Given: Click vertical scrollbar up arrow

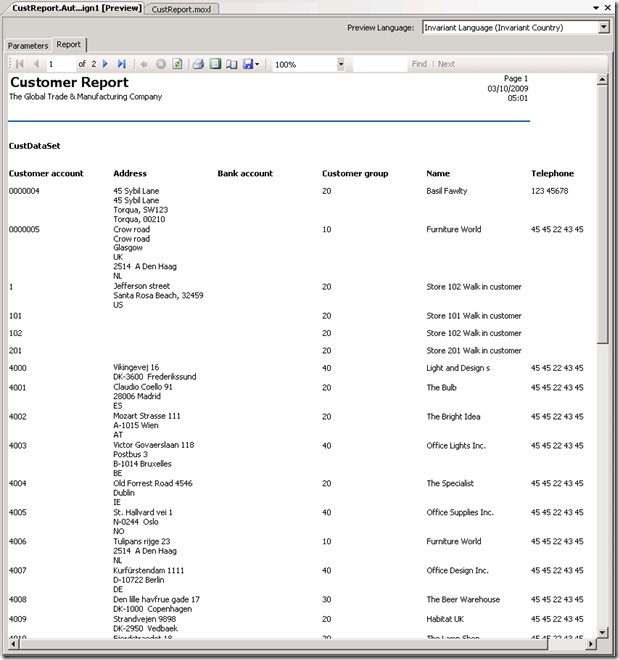Looking at the screenshot, I should [602, 80].
